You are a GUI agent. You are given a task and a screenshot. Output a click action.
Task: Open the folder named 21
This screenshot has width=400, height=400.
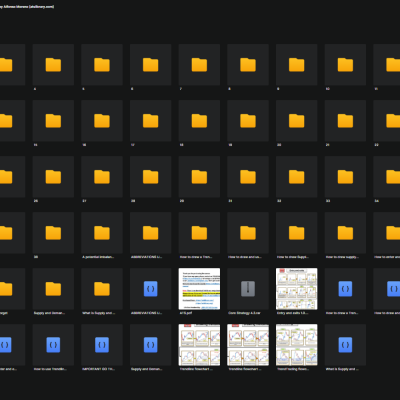click(x=345, y=121)
